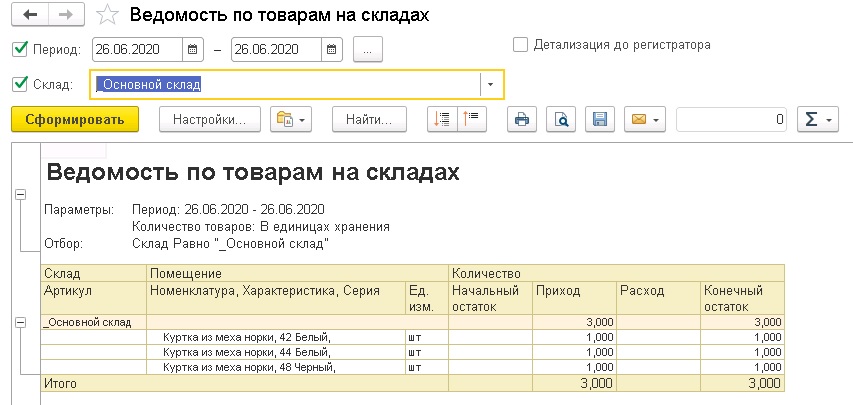Edit the period start date field
Screen dimensions: 853x405
tap(137, 50)
